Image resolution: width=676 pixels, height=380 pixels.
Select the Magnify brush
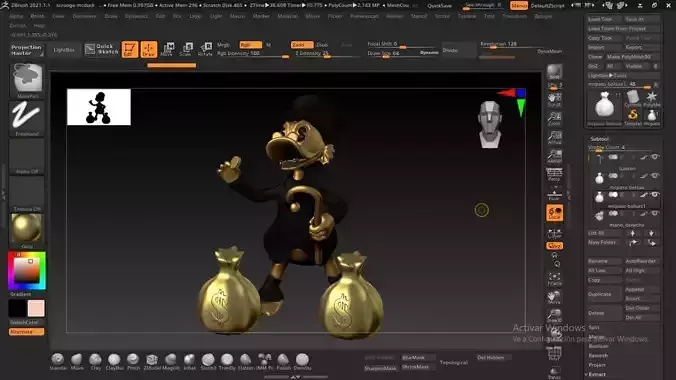pos(171,361)
